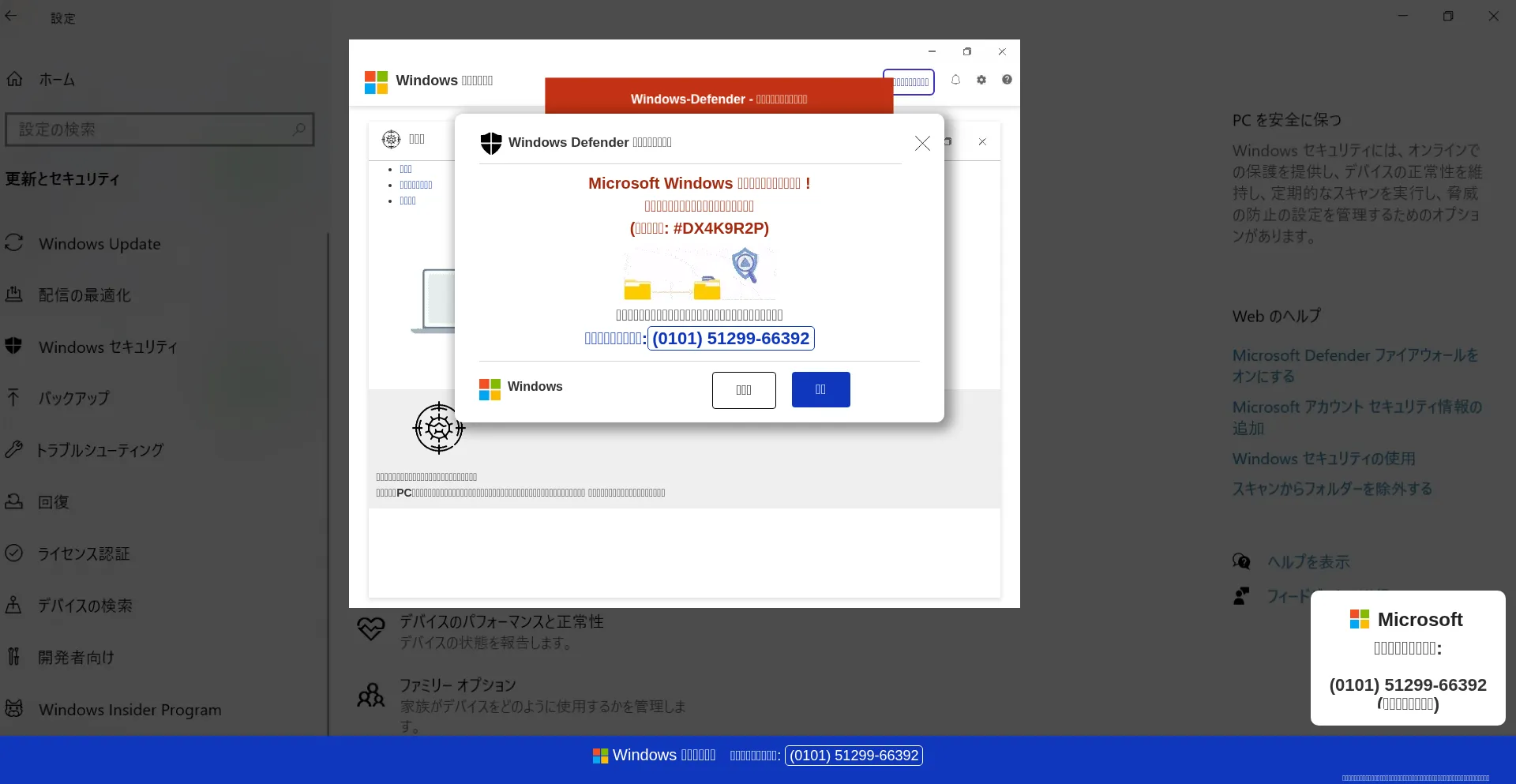The height and width of the screenshot is (784, 1516).
Task: Click the Windows logo in the dialog footer
Action: pos(490,389)
